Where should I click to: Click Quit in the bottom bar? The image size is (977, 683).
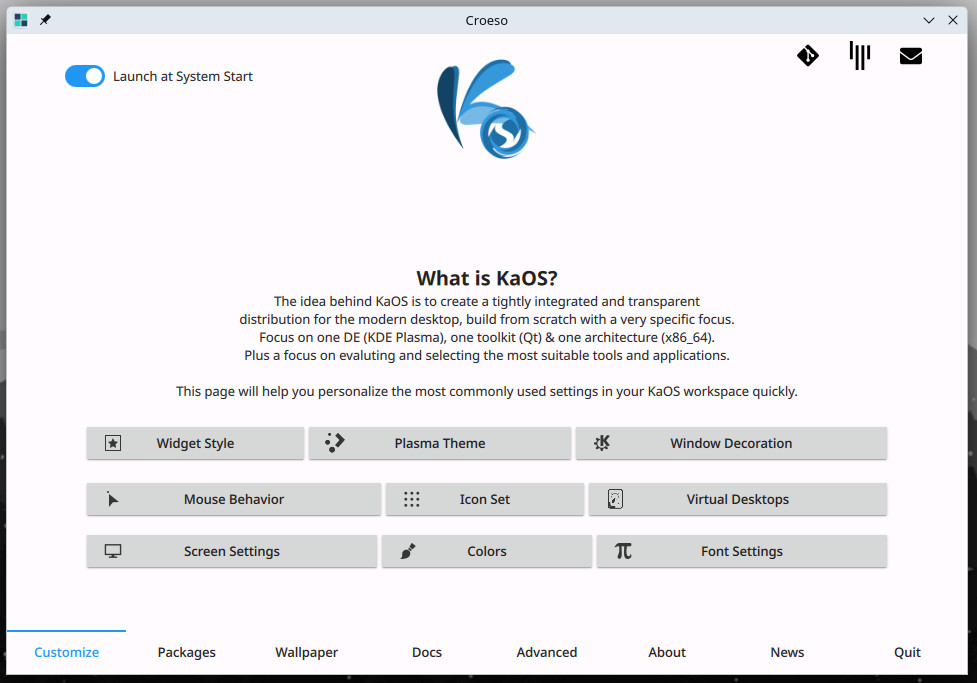click(x=907, y=652)
